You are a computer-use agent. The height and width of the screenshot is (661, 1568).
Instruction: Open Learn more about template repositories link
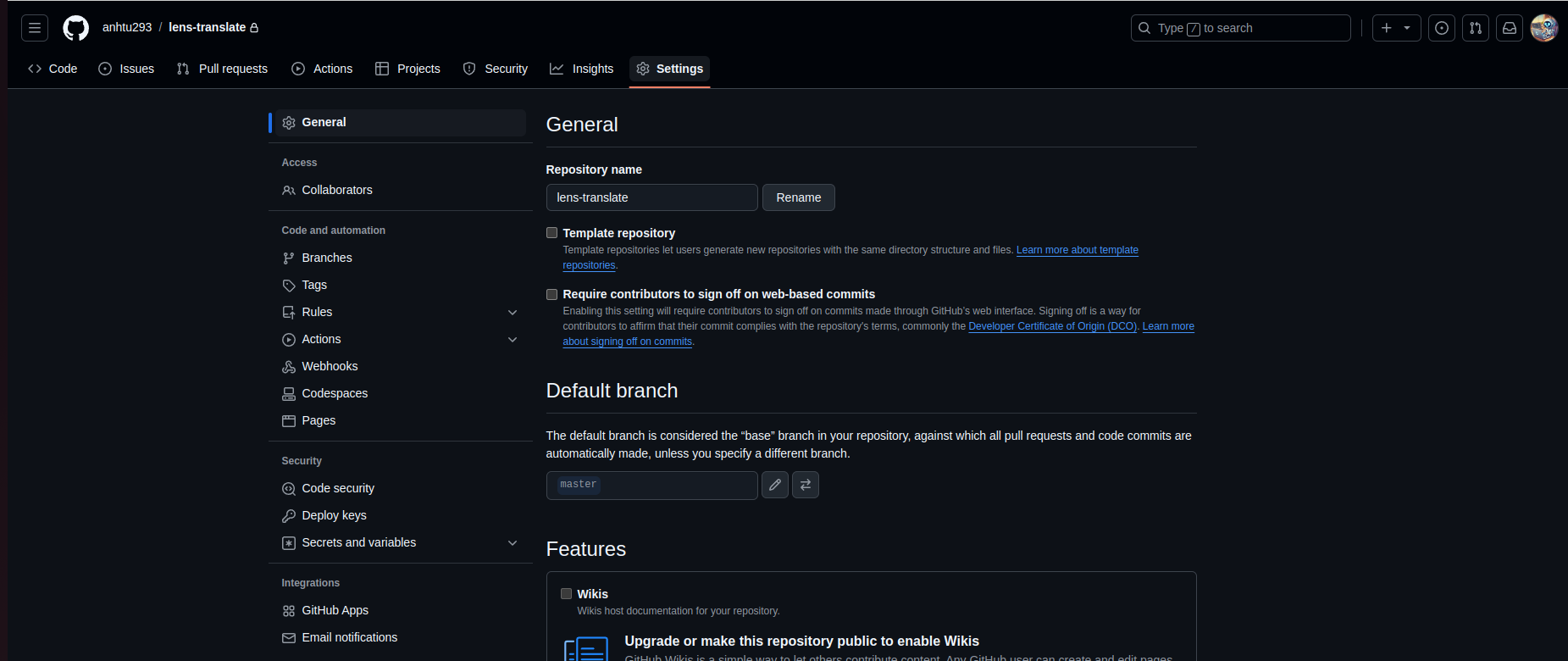point(1078,250)
